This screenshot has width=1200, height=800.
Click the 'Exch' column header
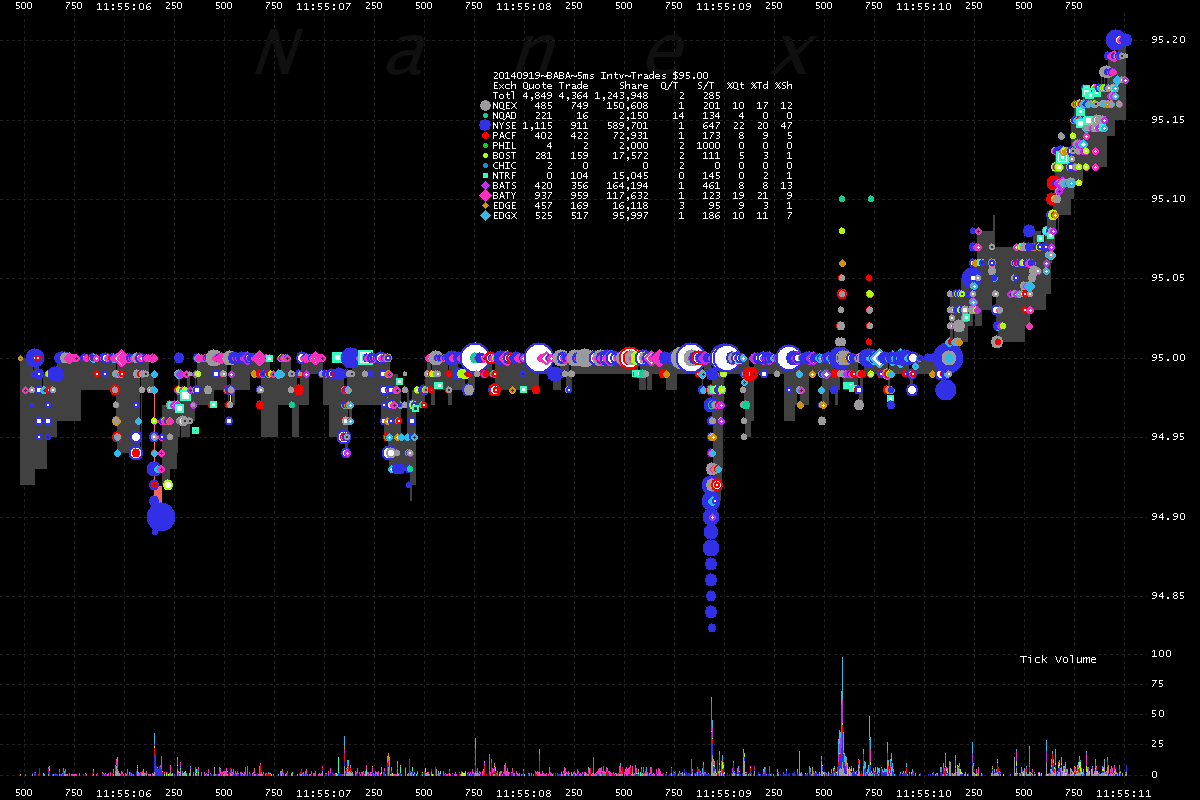click(505, 85)
